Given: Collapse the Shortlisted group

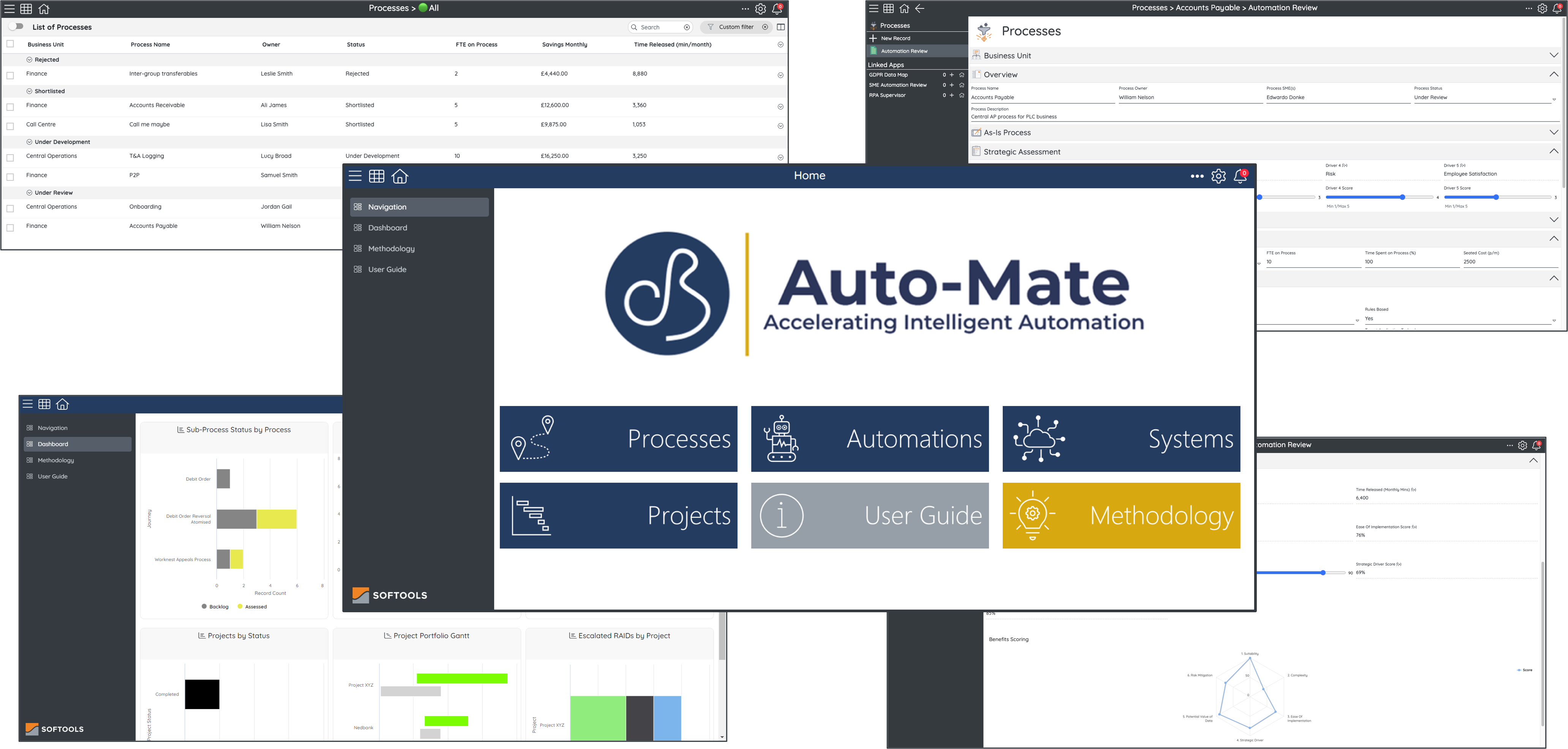Looking at the screenshot, I should (x=29, y=91).
